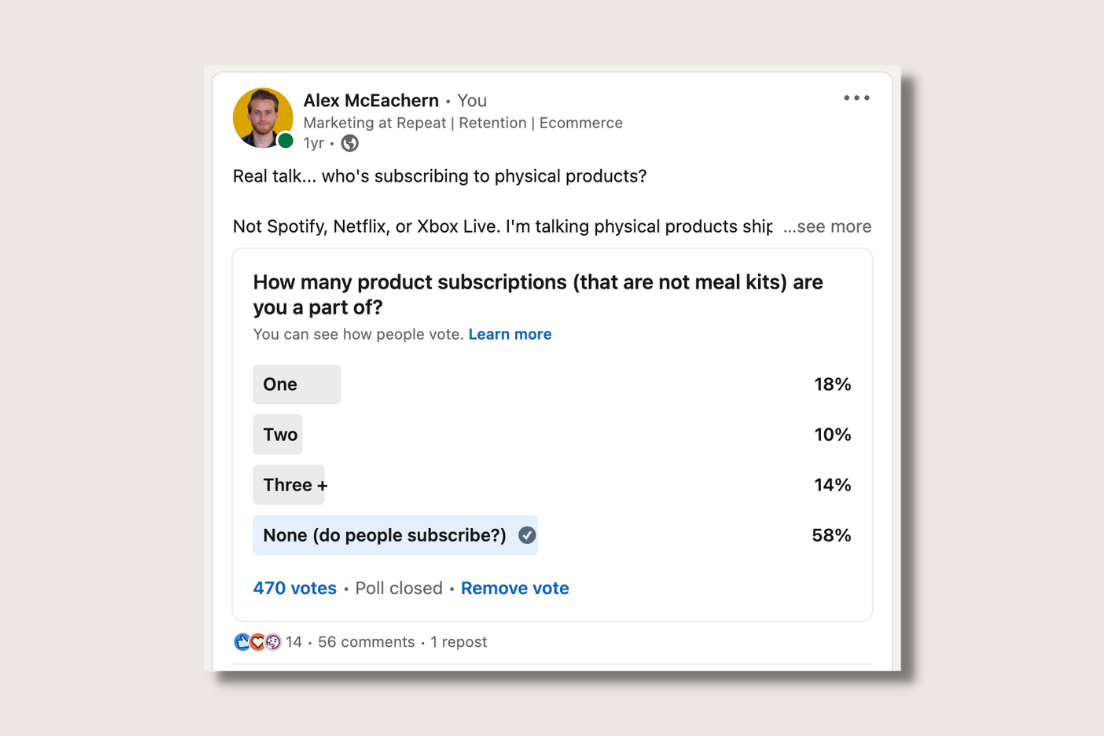Click the green online status indicator
Viewport: 1104px width, 736px height.
[x=285, y=139]
